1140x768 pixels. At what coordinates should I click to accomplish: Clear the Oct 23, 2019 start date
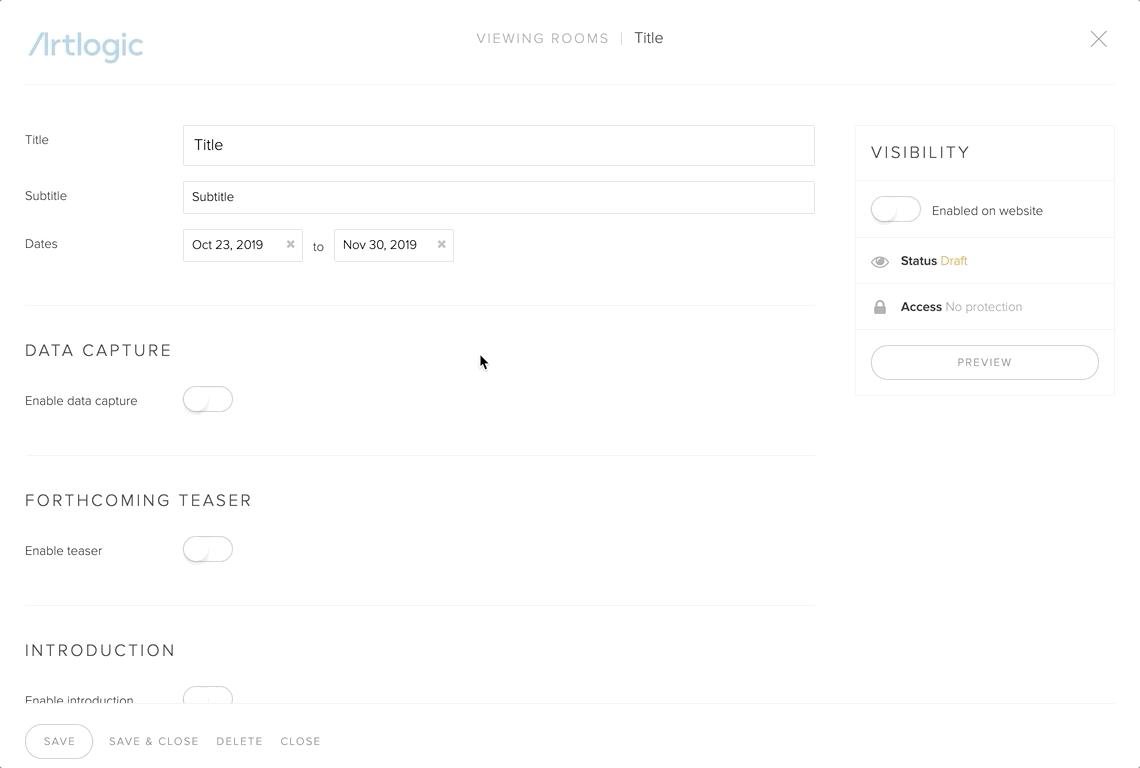coord(290,244)
